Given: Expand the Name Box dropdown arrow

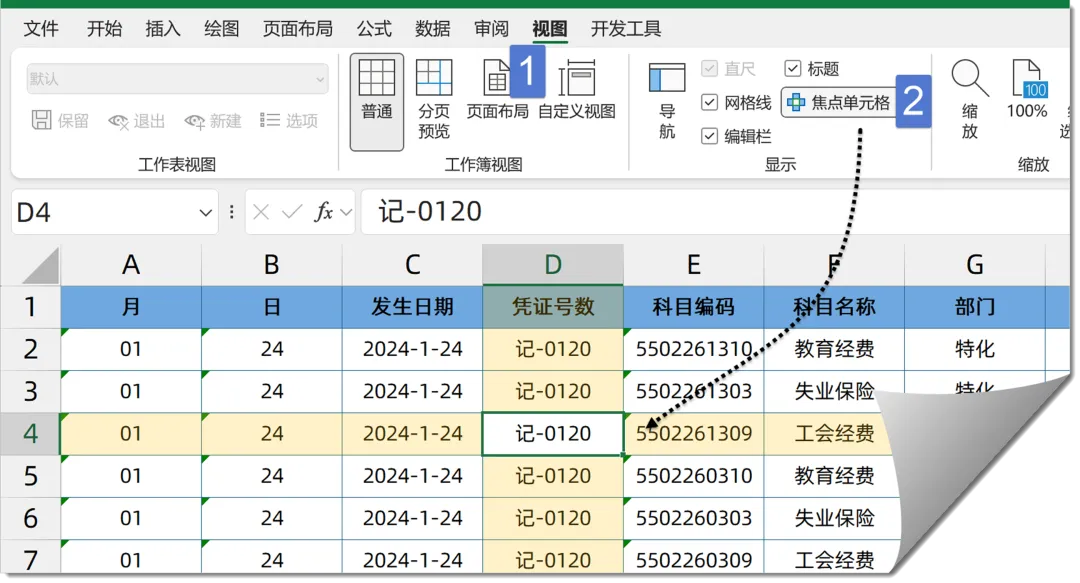Looking at the screenshot, I should [206, 212].
